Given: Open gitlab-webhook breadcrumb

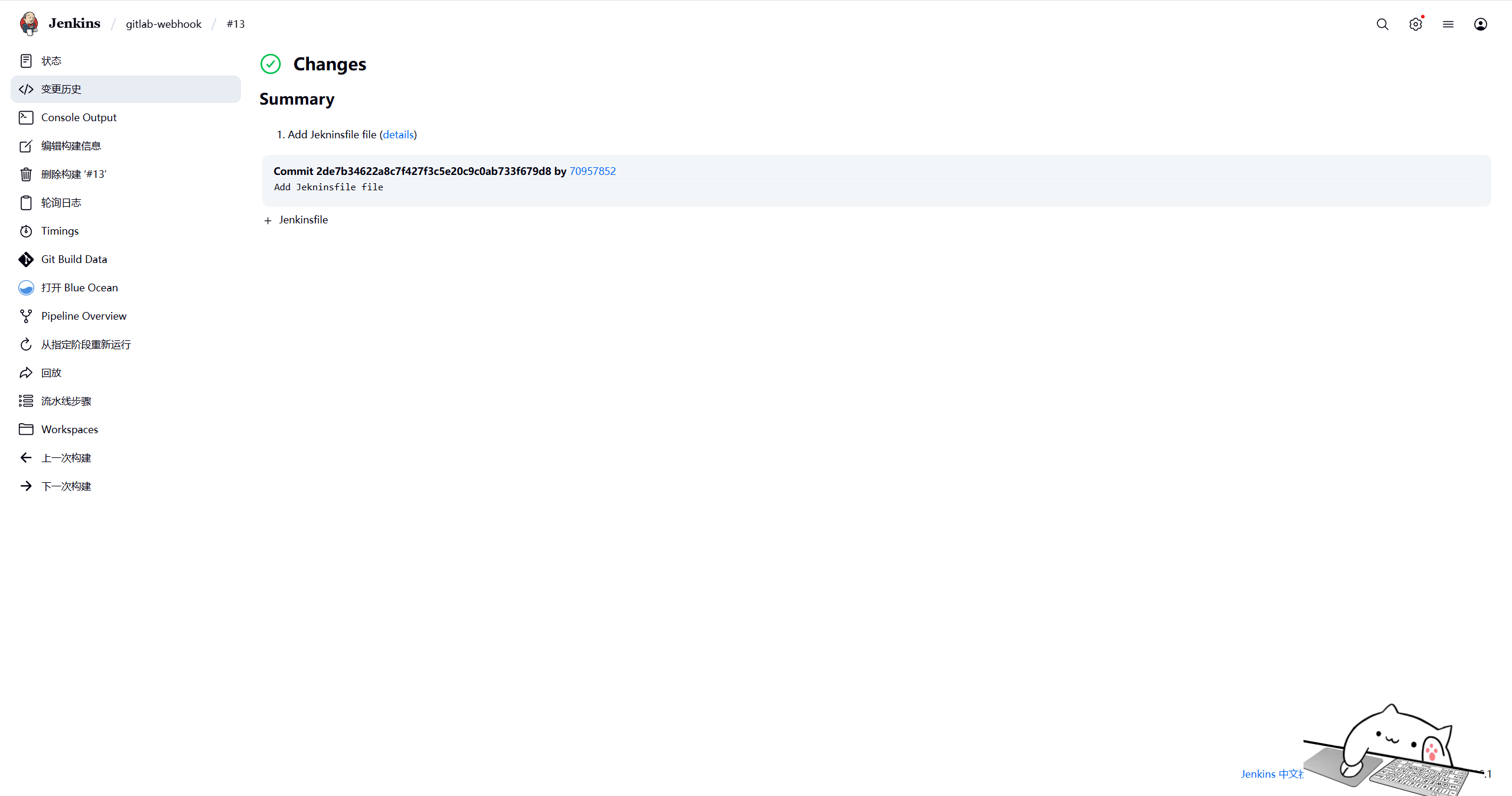Looking at the screenshot, I should (x=164, y=24).
